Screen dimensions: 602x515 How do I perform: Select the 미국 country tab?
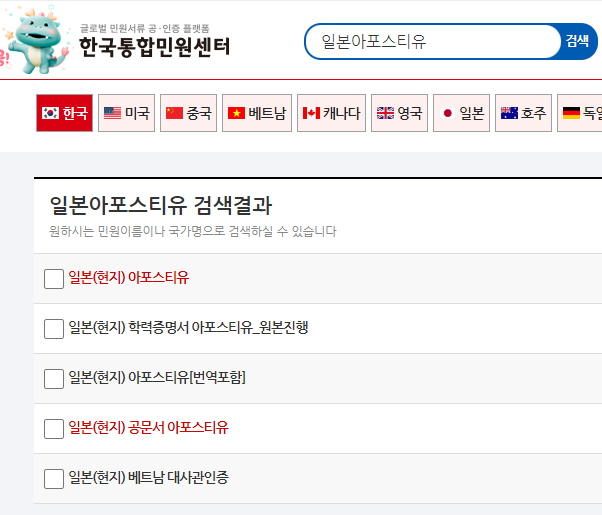[126, 113]
